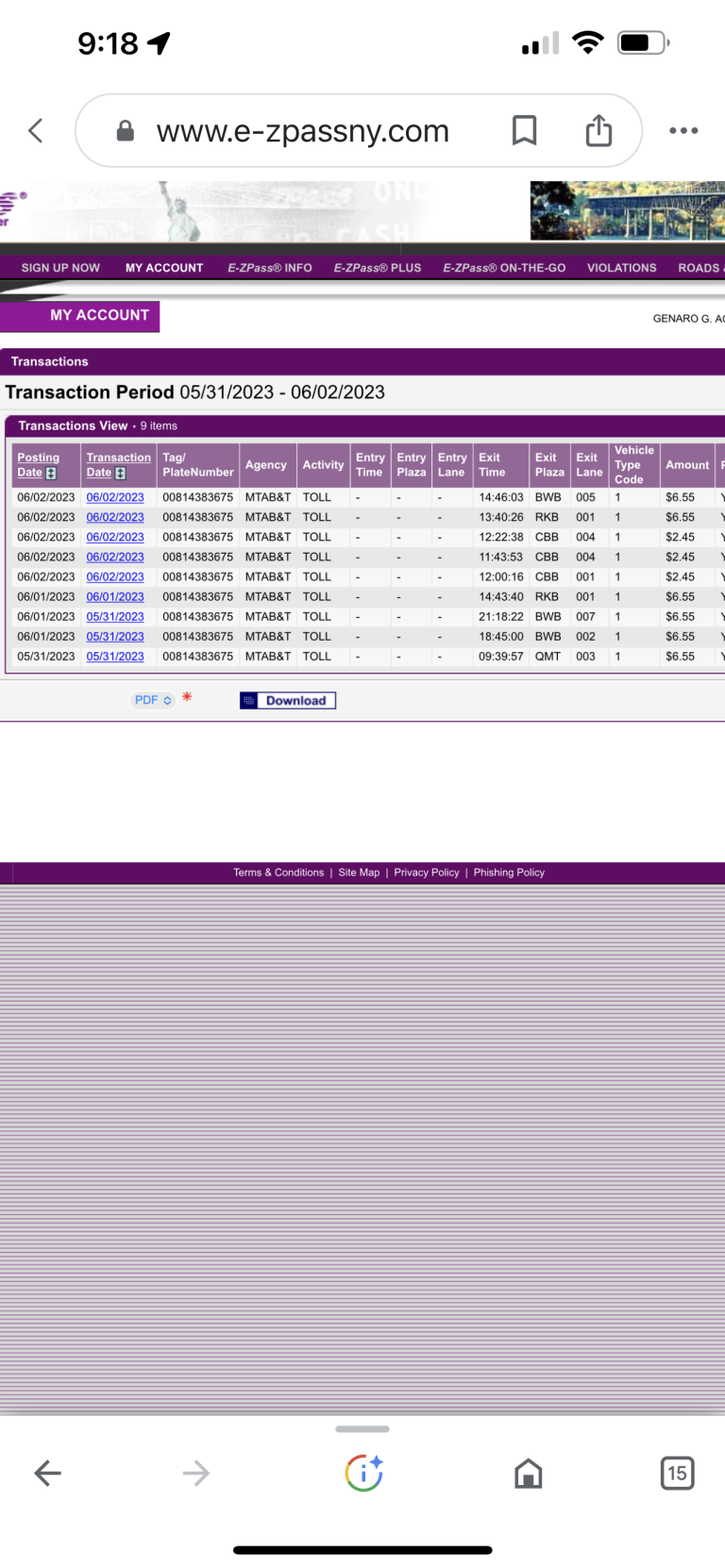Open the three-dot browser menu
The image size is (725, 1568).
(x=683, y=130)
